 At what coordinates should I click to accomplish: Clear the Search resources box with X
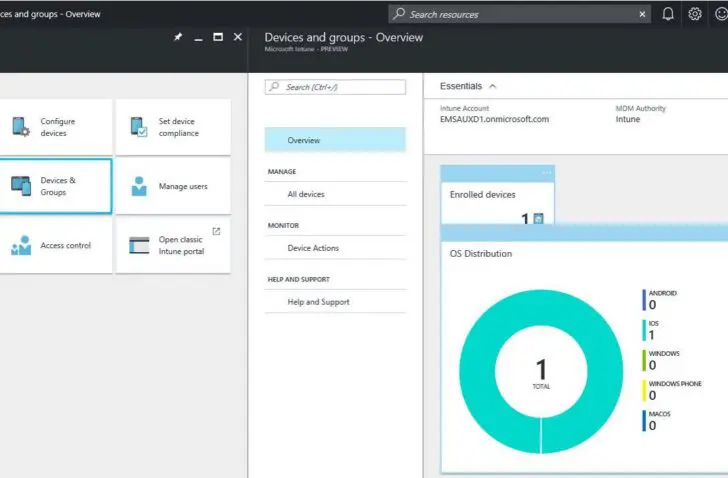(642, 14)
